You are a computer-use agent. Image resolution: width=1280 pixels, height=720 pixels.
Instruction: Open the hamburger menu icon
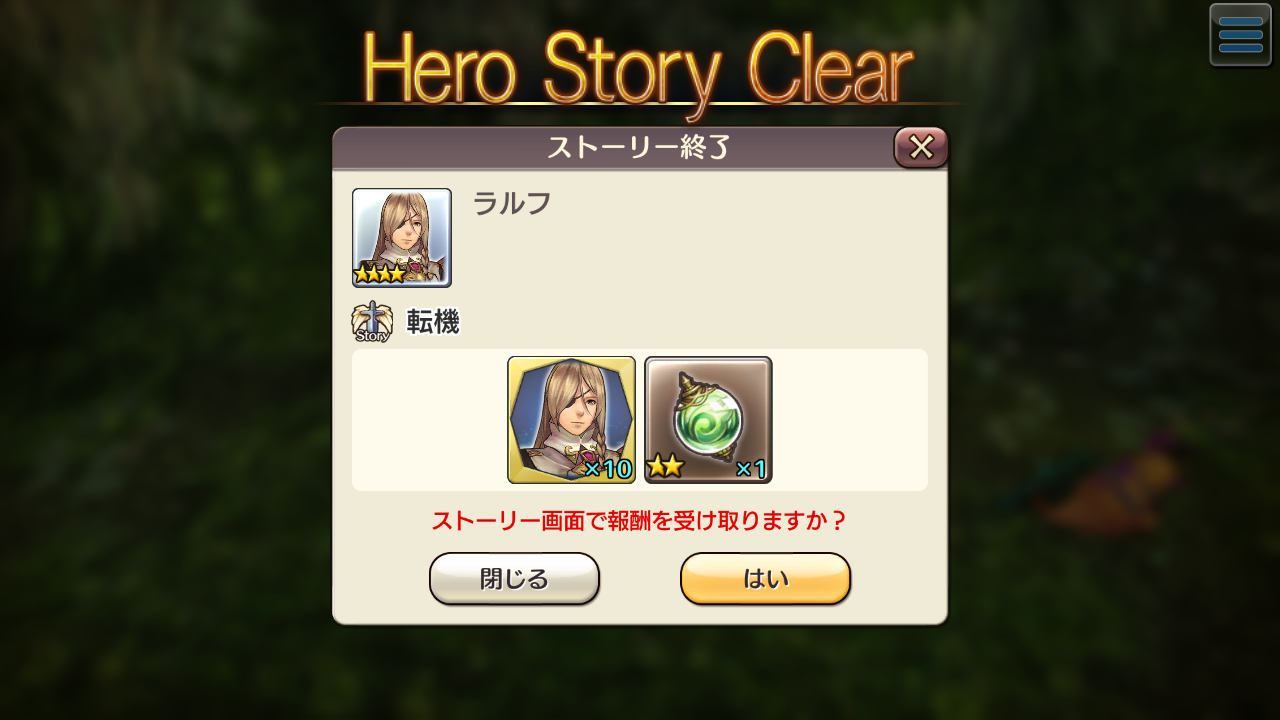1240,35
